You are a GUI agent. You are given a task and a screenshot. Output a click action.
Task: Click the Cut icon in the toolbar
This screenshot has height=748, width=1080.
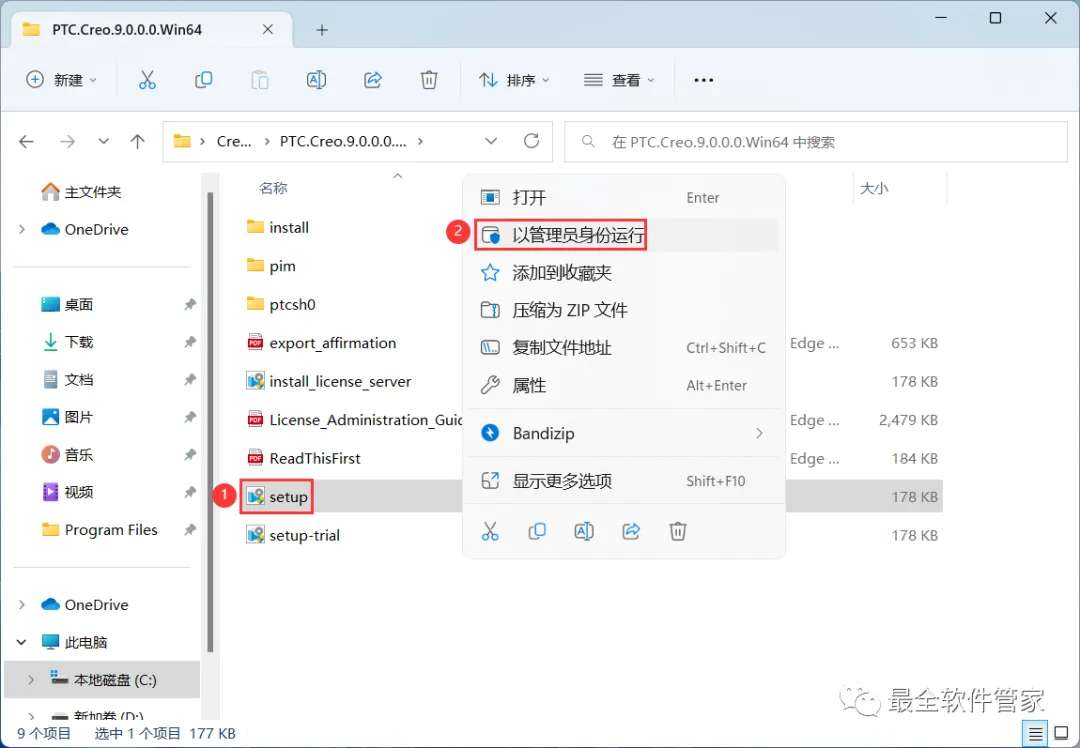[147, 81]
